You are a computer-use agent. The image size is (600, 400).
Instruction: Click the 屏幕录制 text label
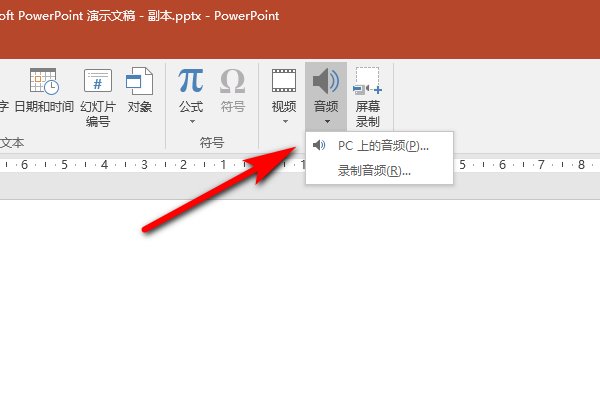[x=367, y=114]
